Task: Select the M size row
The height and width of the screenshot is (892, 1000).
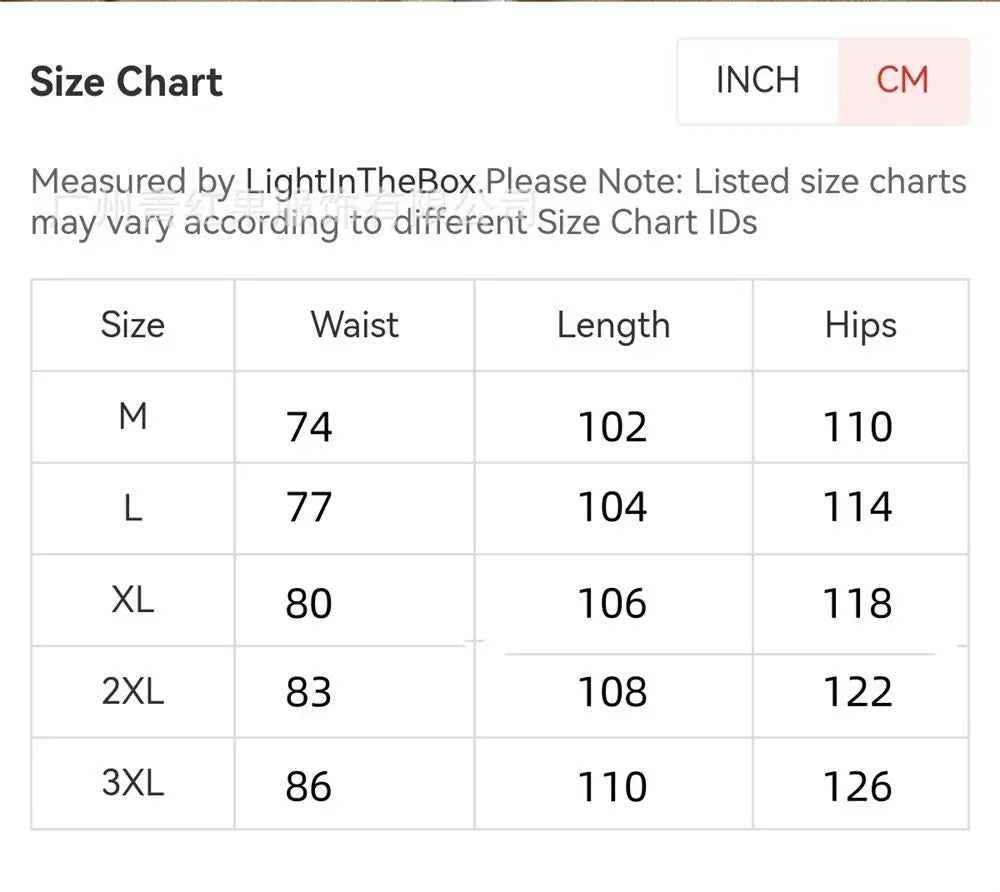Action: point(131,417)
